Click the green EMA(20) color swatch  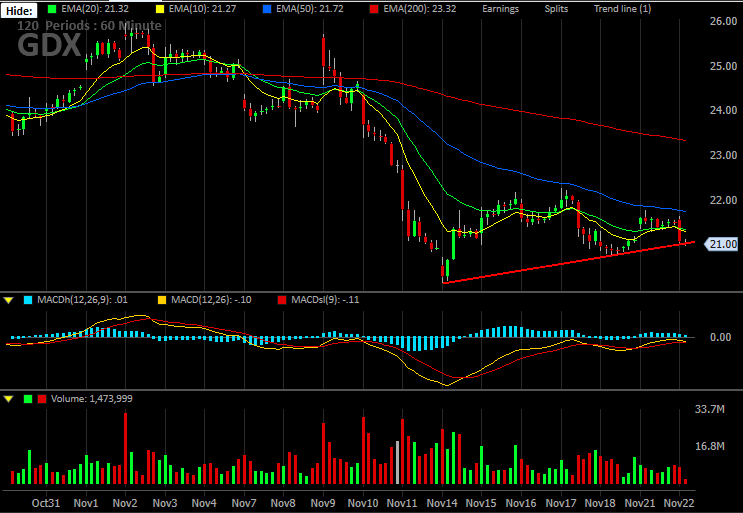pyautogui.click(x=53, y=9)
